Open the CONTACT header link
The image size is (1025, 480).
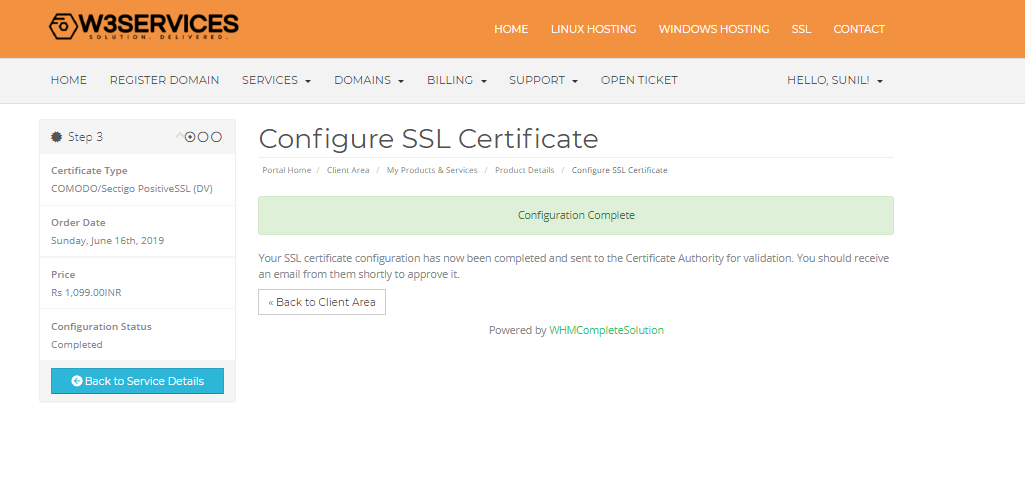point(858,29)
